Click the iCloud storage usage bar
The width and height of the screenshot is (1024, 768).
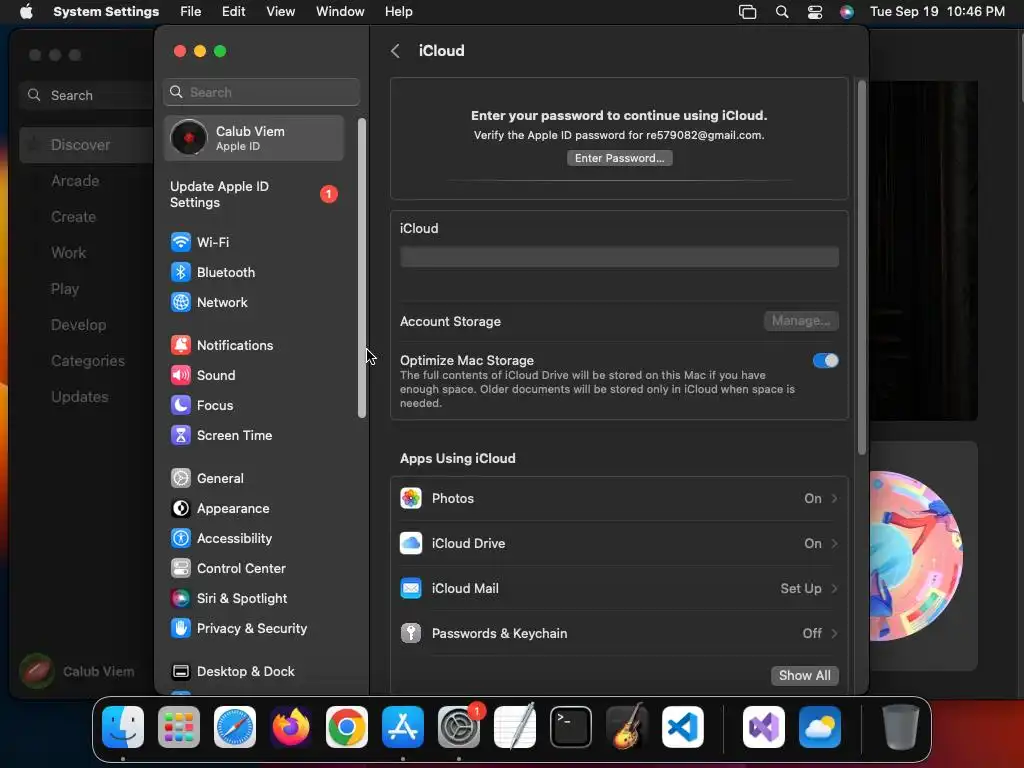[x=619, y=257]
